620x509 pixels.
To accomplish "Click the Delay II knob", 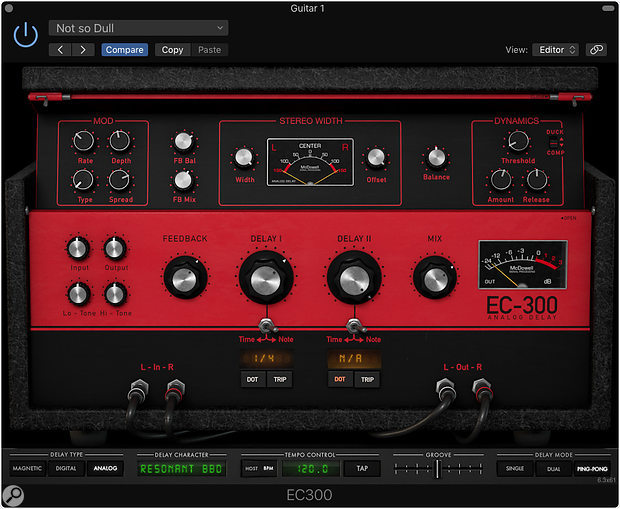I will pyautogui.click(x=354, y=278).
